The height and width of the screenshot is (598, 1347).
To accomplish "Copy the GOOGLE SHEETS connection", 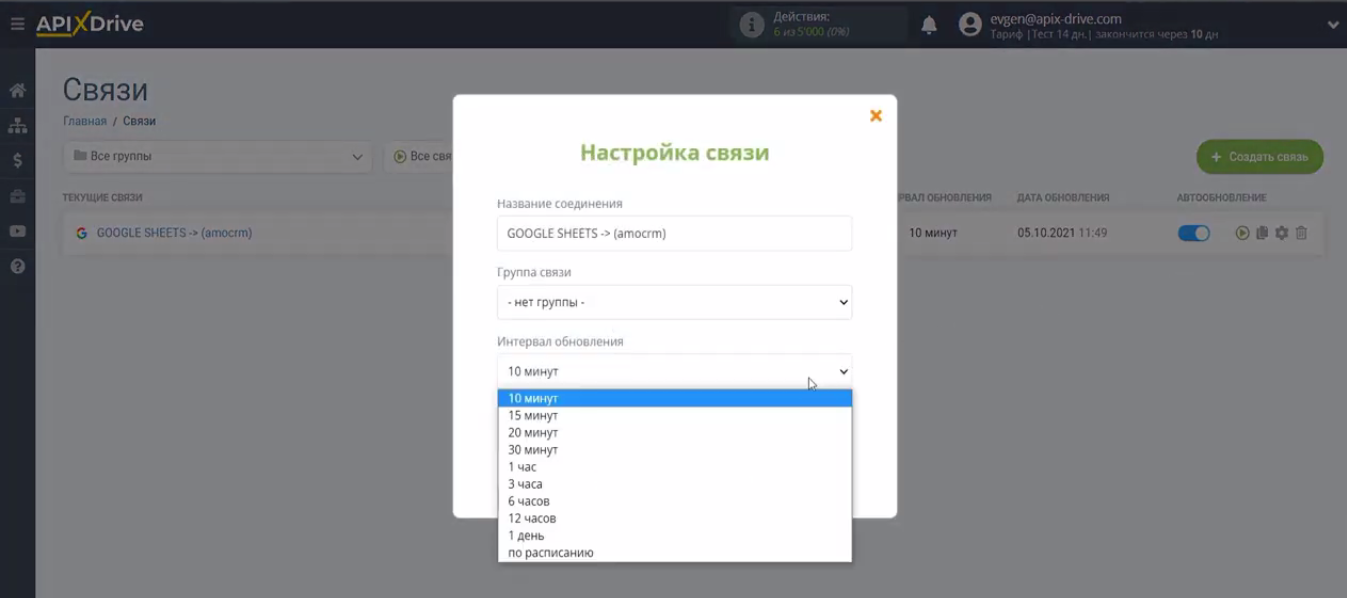I will 1262,233.
